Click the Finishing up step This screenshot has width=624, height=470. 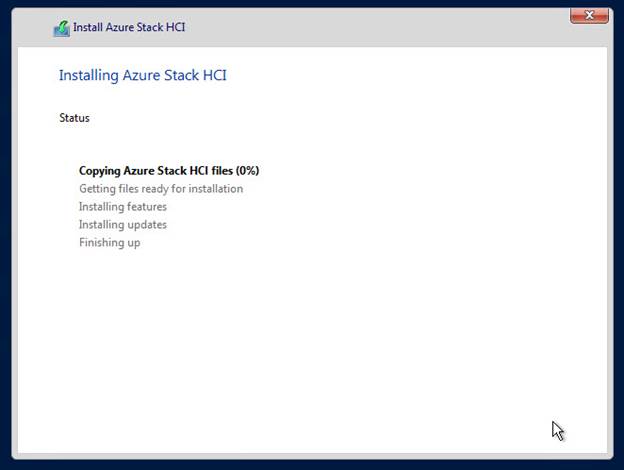pyautogui.click(x=109, y=242)
